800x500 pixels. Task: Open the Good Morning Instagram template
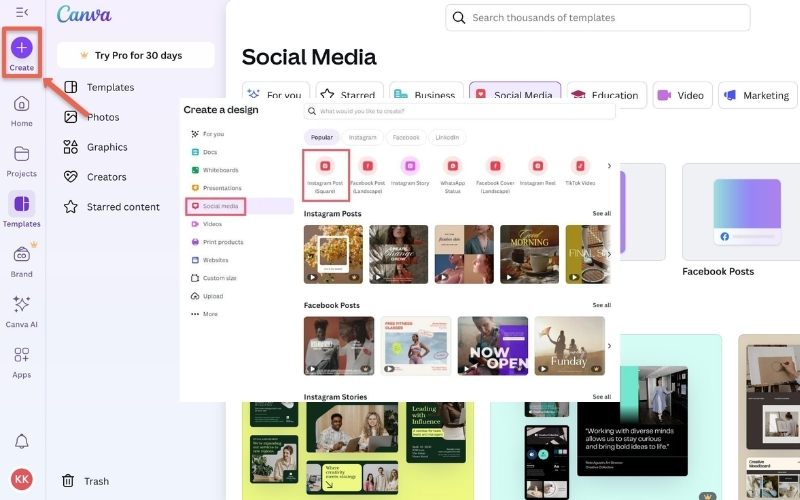pos(529,254)
